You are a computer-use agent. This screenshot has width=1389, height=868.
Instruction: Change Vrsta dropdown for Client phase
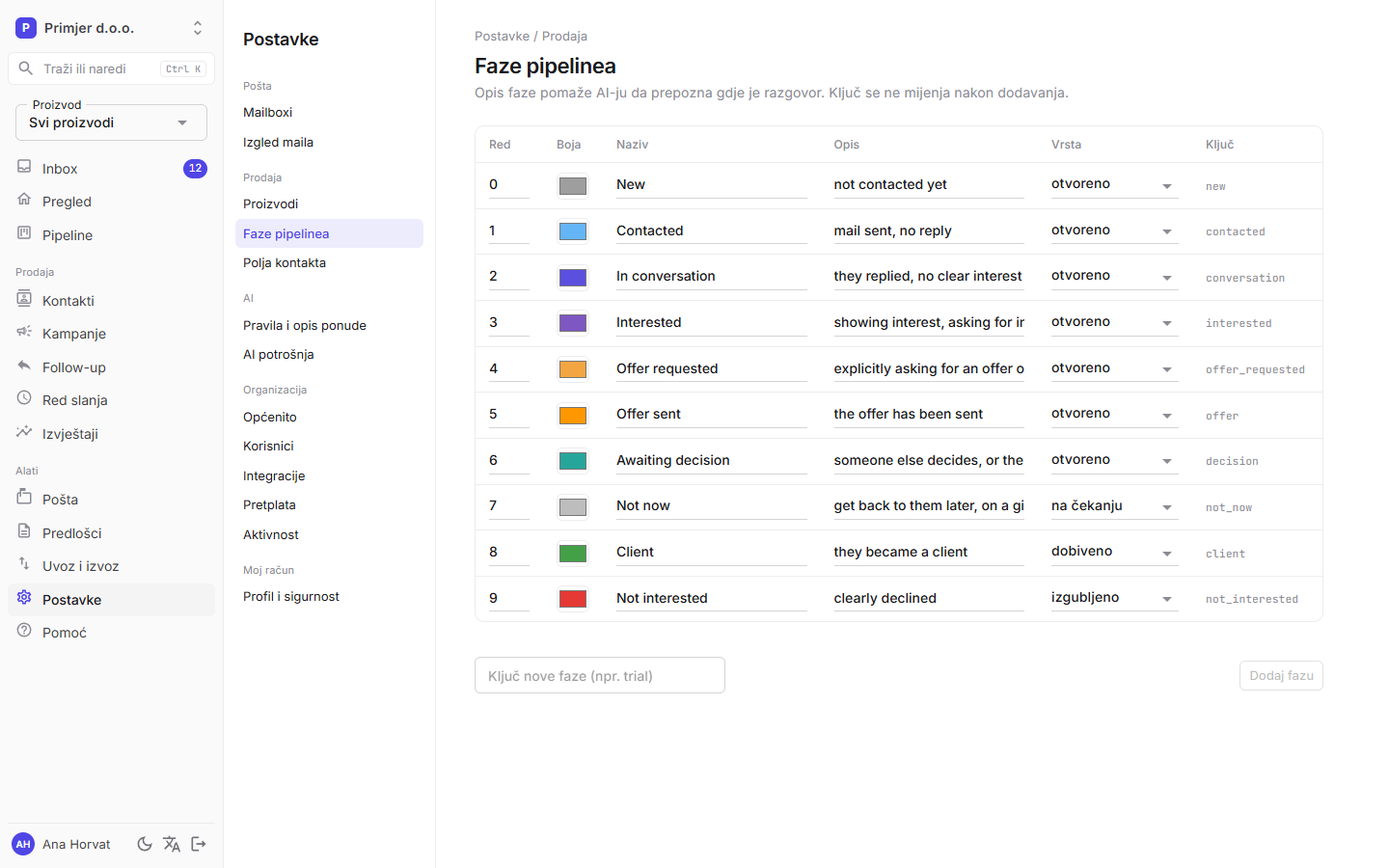point(1114,552)
